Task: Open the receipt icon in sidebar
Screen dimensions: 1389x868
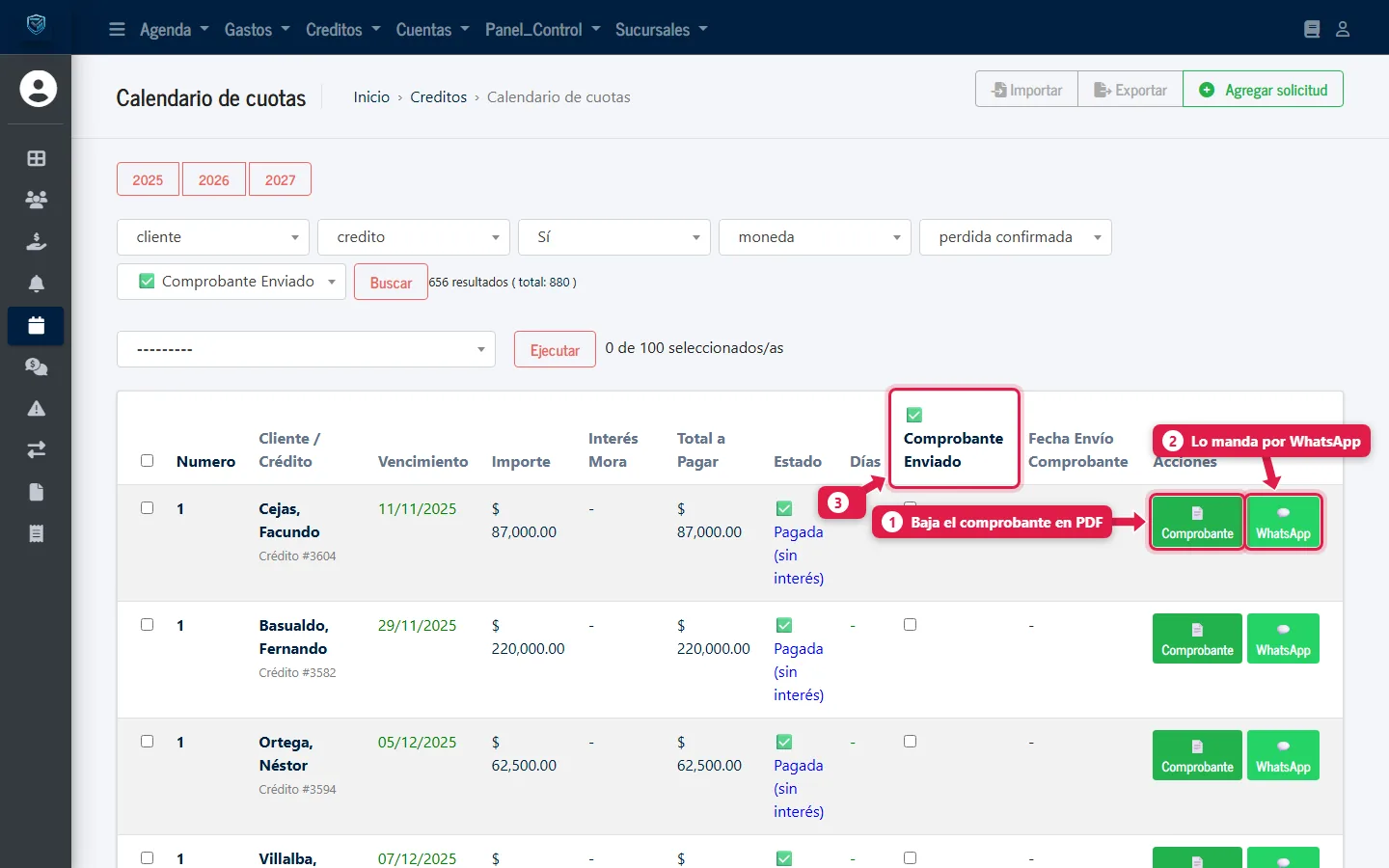Action: [37, 533]
